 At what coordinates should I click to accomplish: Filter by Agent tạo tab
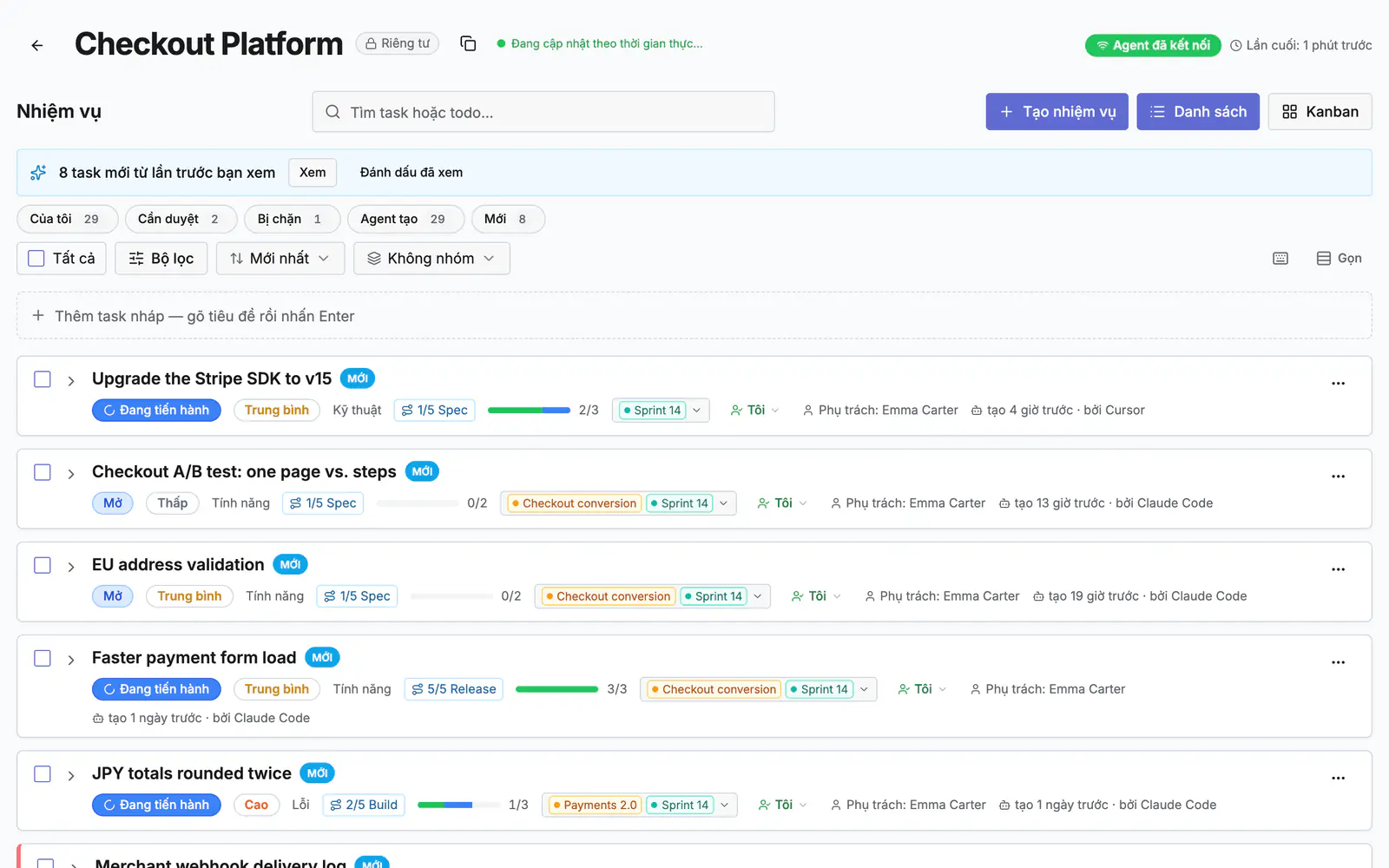(405, 219)
